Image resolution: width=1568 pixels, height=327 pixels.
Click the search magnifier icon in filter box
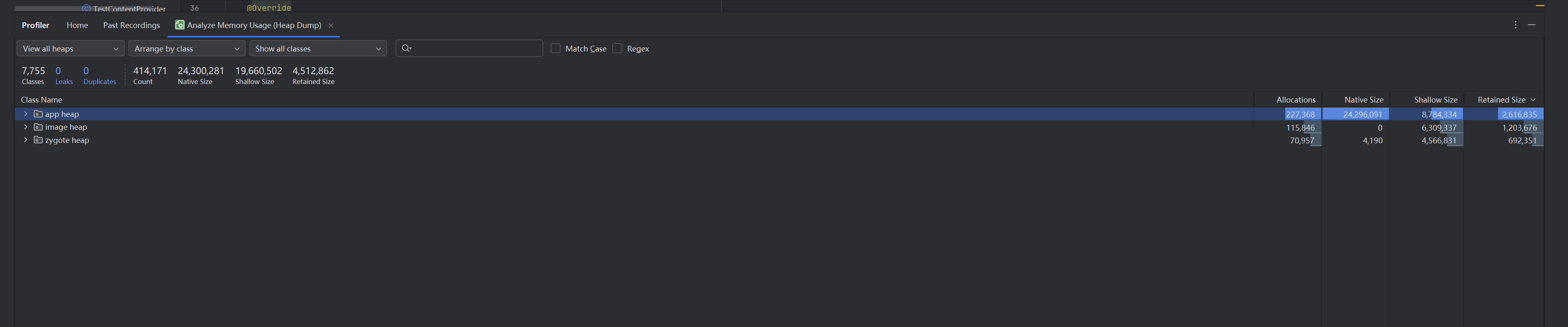click(x=407, y=48)
